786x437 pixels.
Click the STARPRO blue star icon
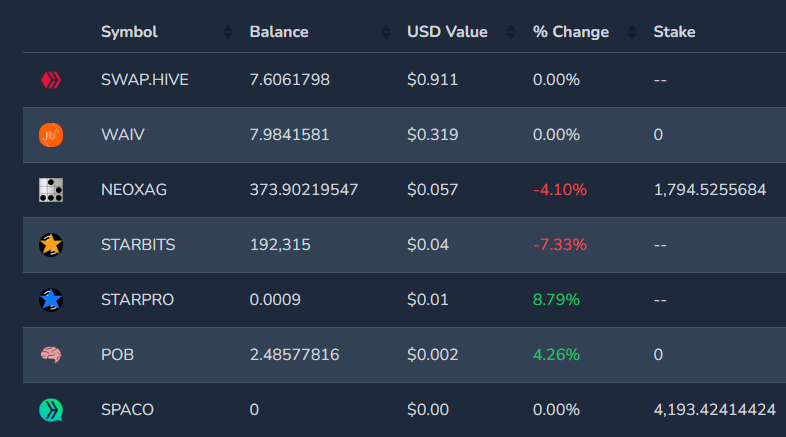pos(51,300)
